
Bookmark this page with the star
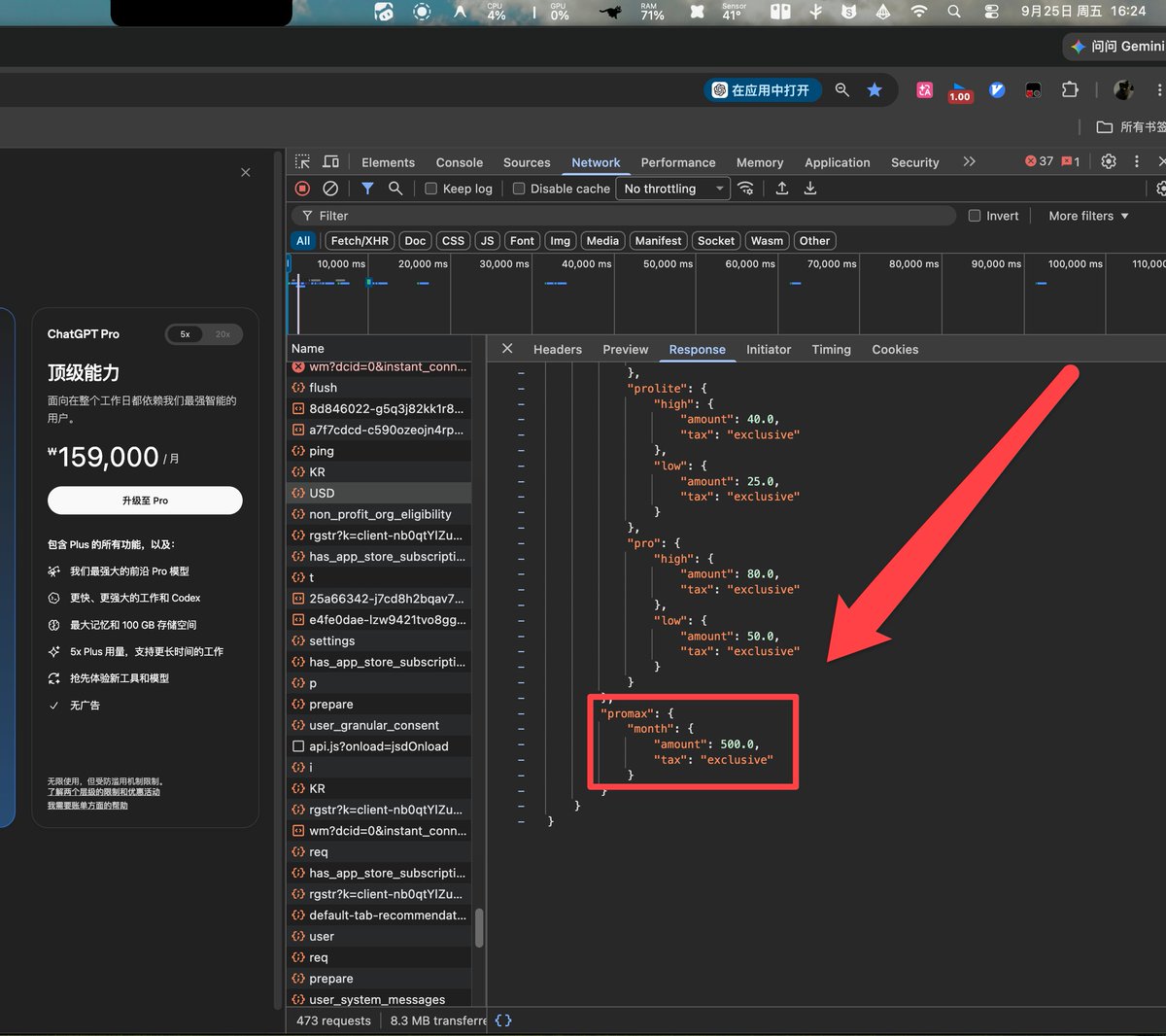coord(874,90)
